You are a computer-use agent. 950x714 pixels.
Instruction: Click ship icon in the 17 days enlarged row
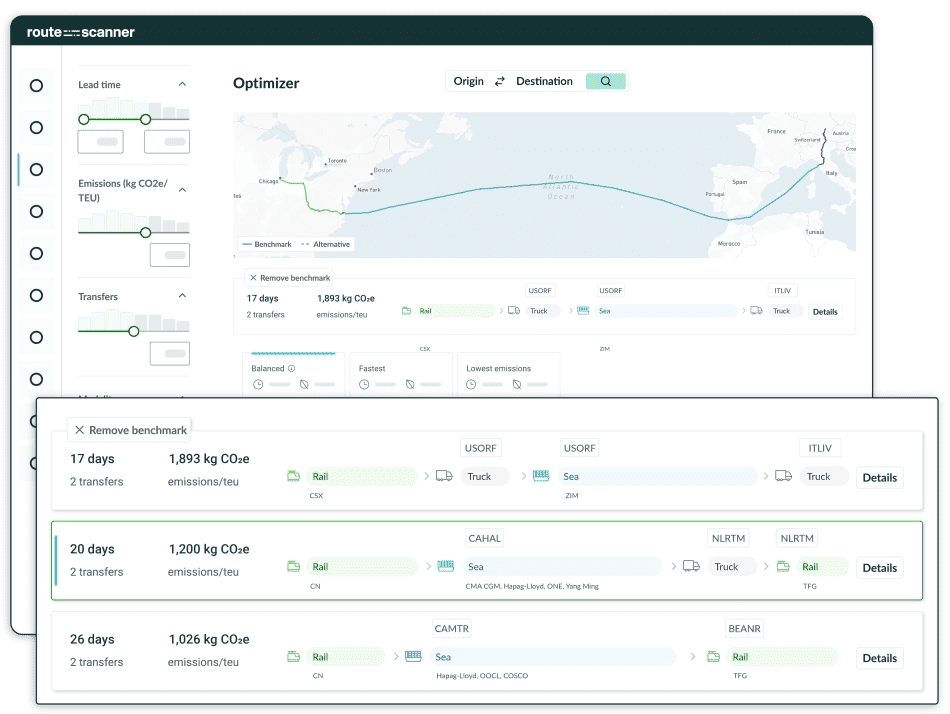click(541, 476)
